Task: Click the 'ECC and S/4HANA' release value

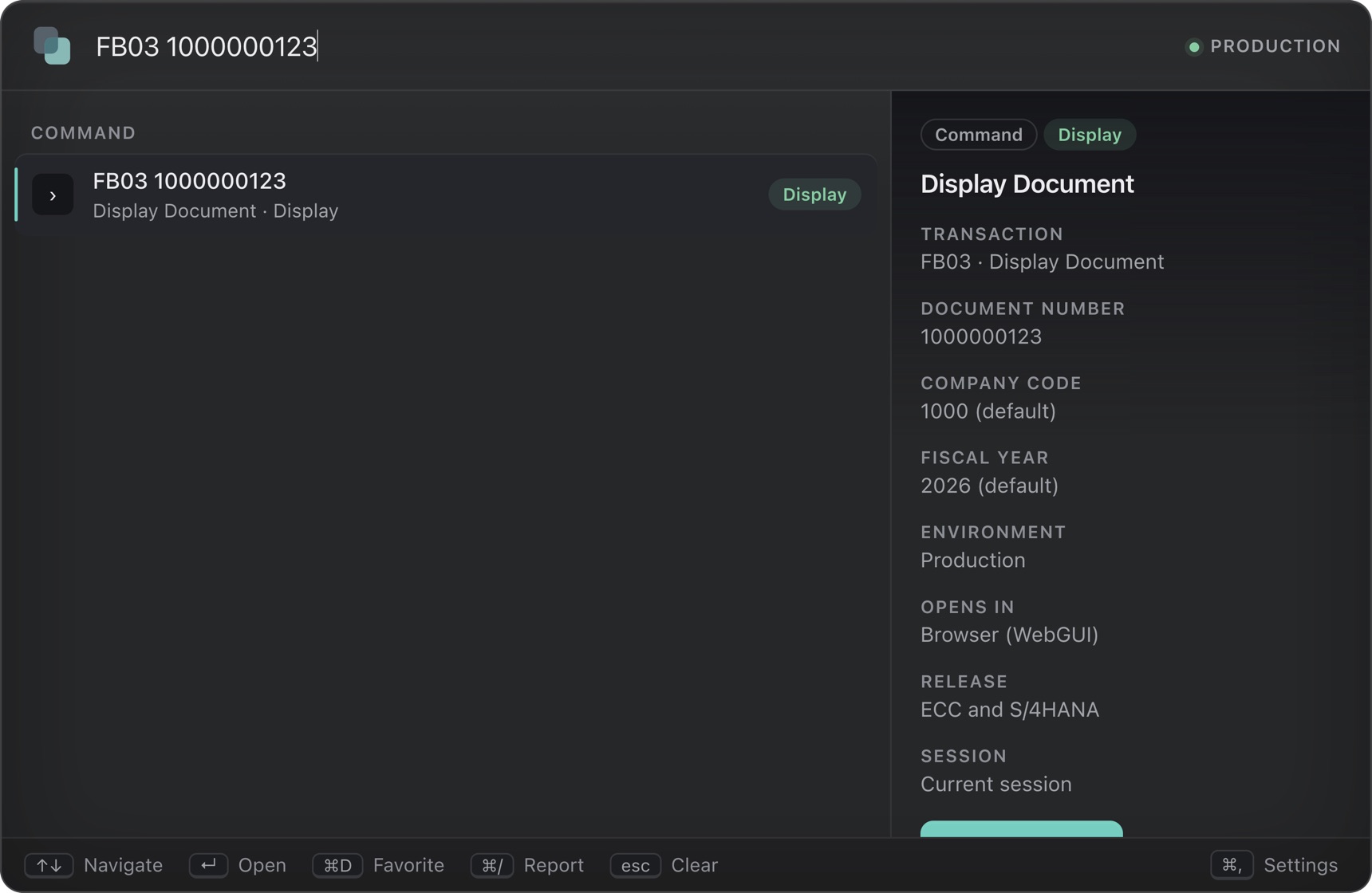Action: pyautogui.click(x=1010, y=710)
